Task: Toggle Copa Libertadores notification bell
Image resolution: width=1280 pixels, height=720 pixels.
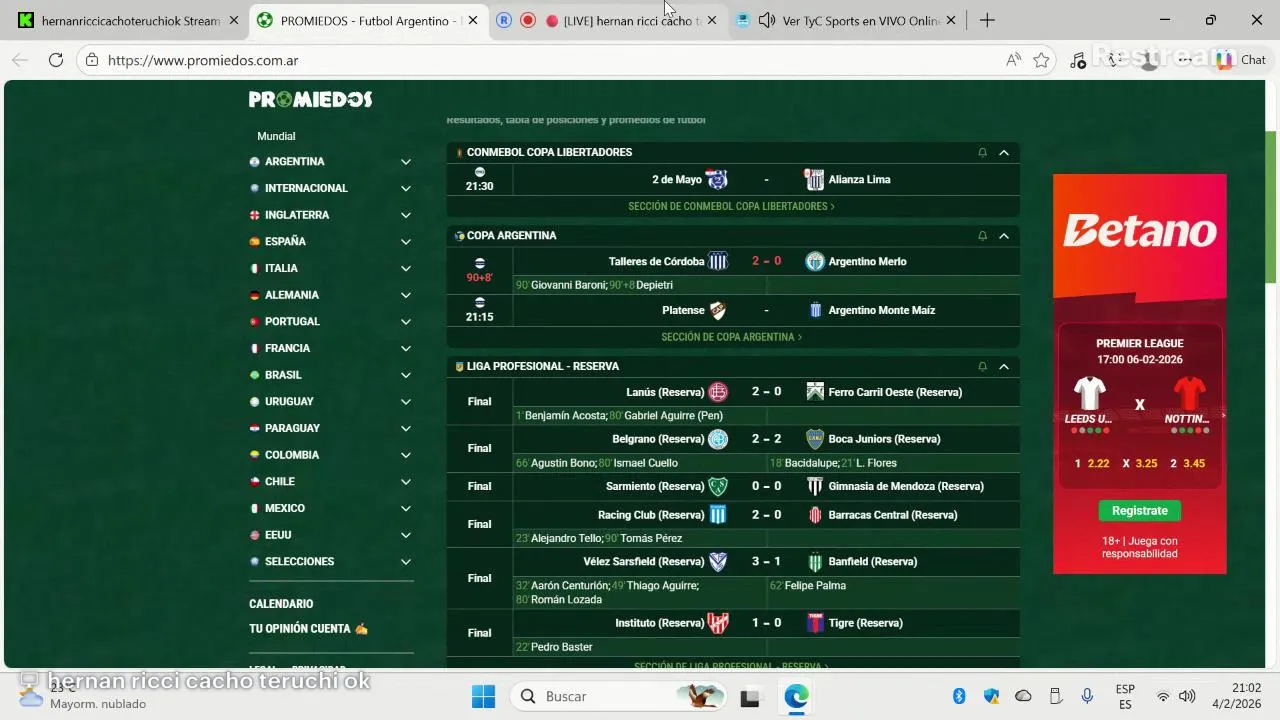Action: coord(982,152)
